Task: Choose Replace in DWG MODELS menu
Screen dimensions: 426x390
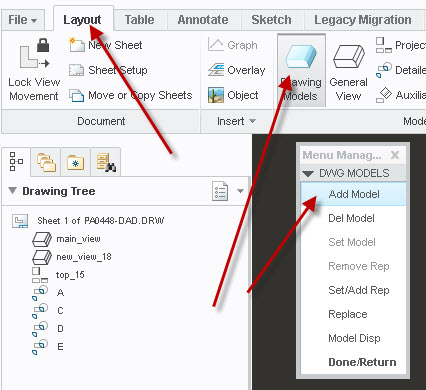Action: [353, 314]
